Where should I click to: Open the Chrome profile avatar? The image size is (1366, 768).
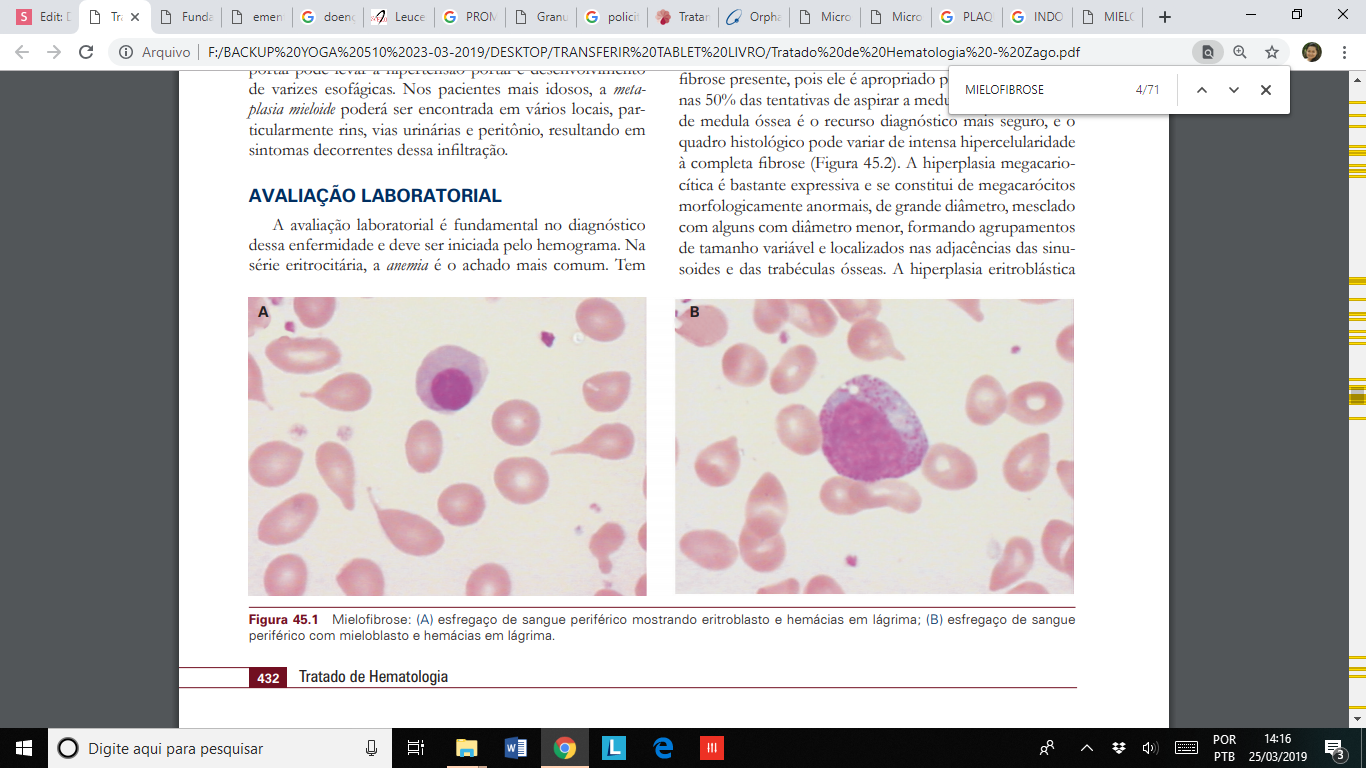coord(1311,52)
